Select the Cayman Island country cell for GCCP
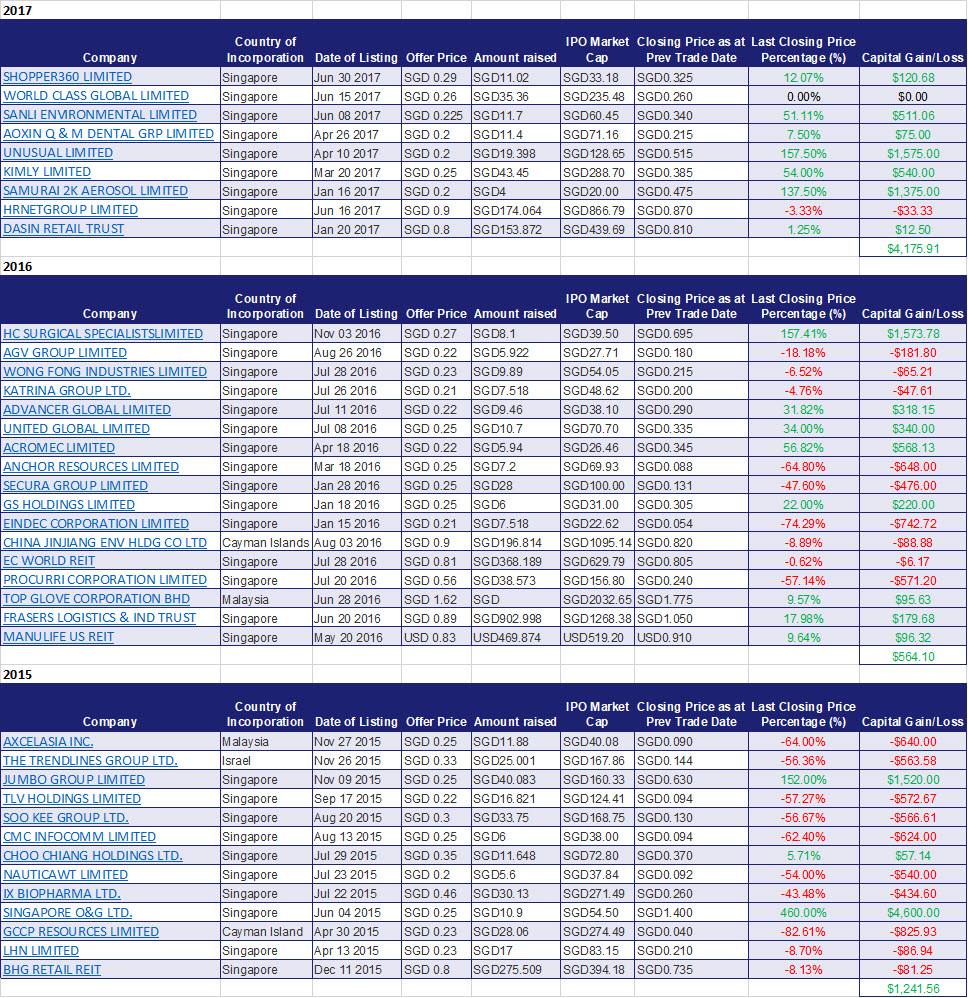Screen dimensions: 968x998 pyautogui.click(x=266, y=932)
